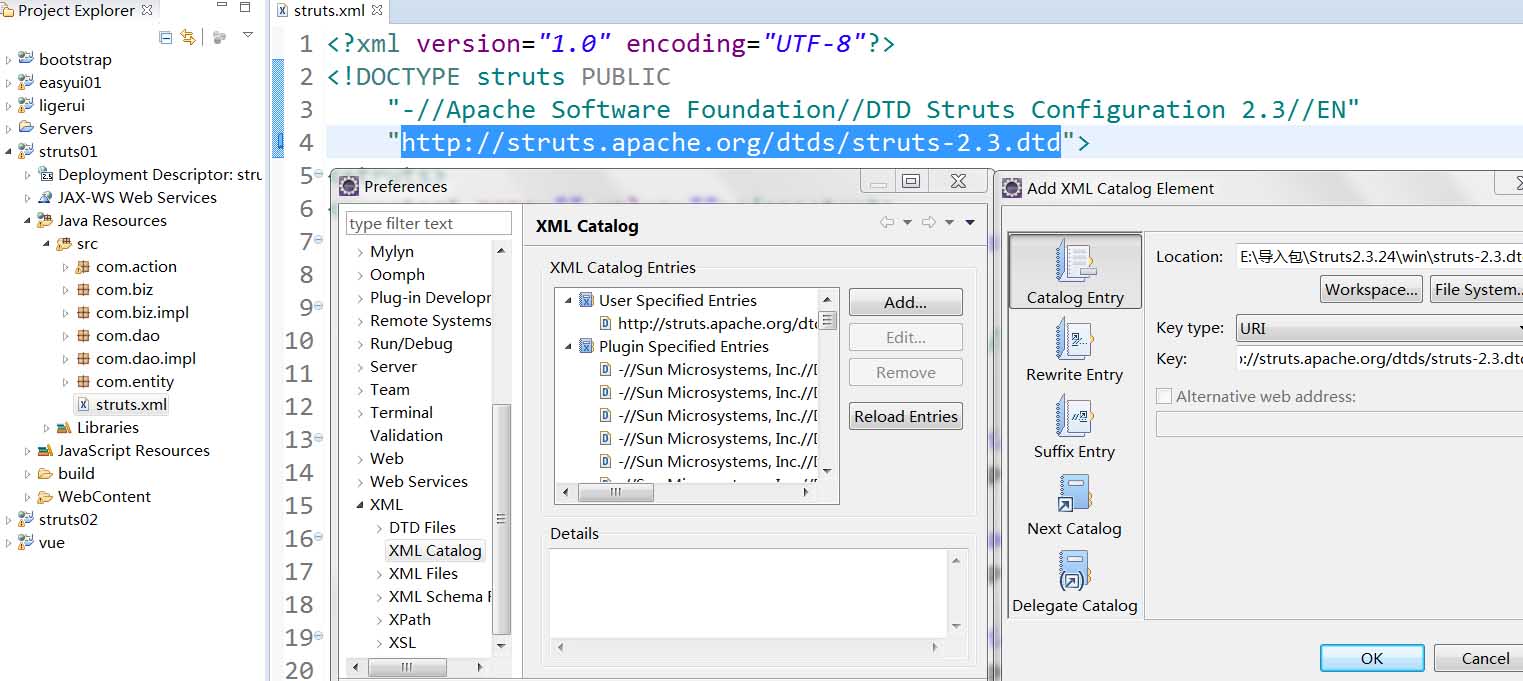
Task: Click Reload Entries button
Action: 906,417
